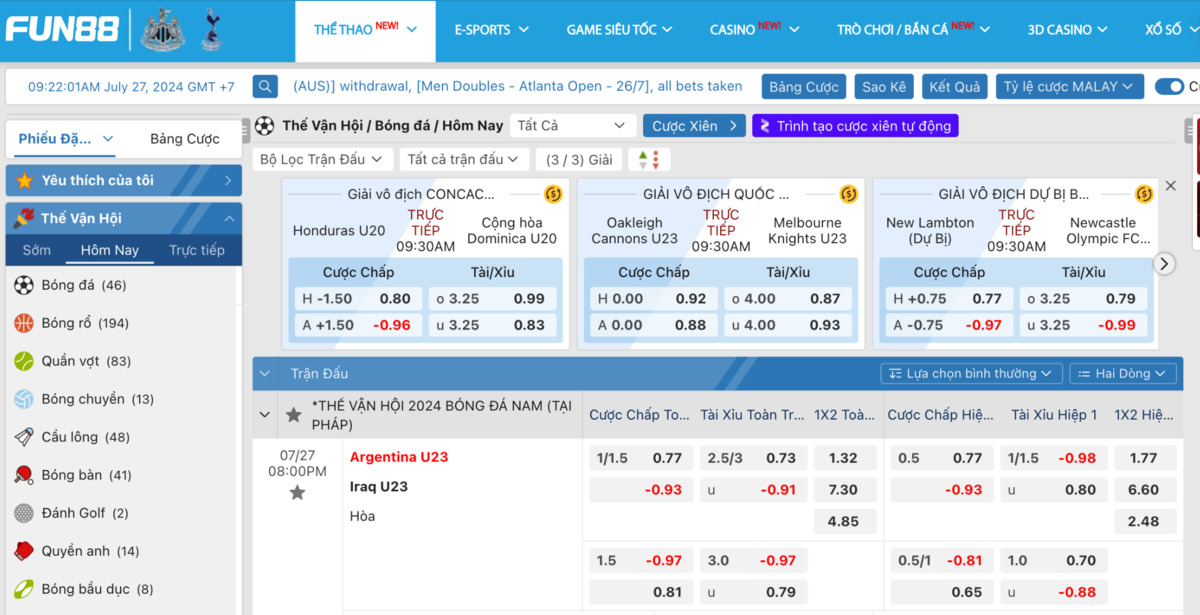
Task: Click the Cầu lông badminton icon
Action: (24, 437)
